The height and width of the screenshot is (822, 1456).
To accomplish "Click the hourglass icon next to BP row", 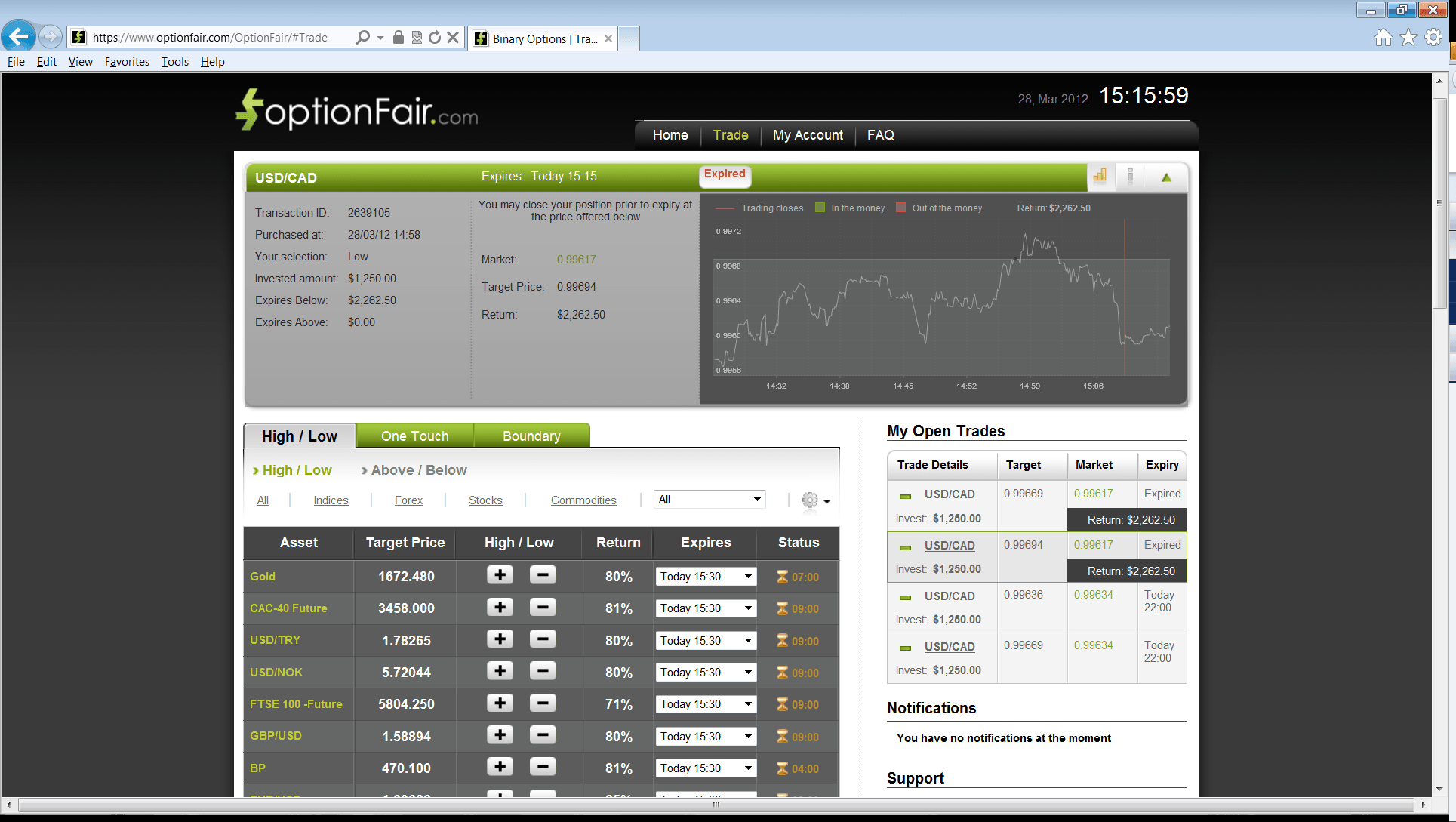I will coord(780,768).
